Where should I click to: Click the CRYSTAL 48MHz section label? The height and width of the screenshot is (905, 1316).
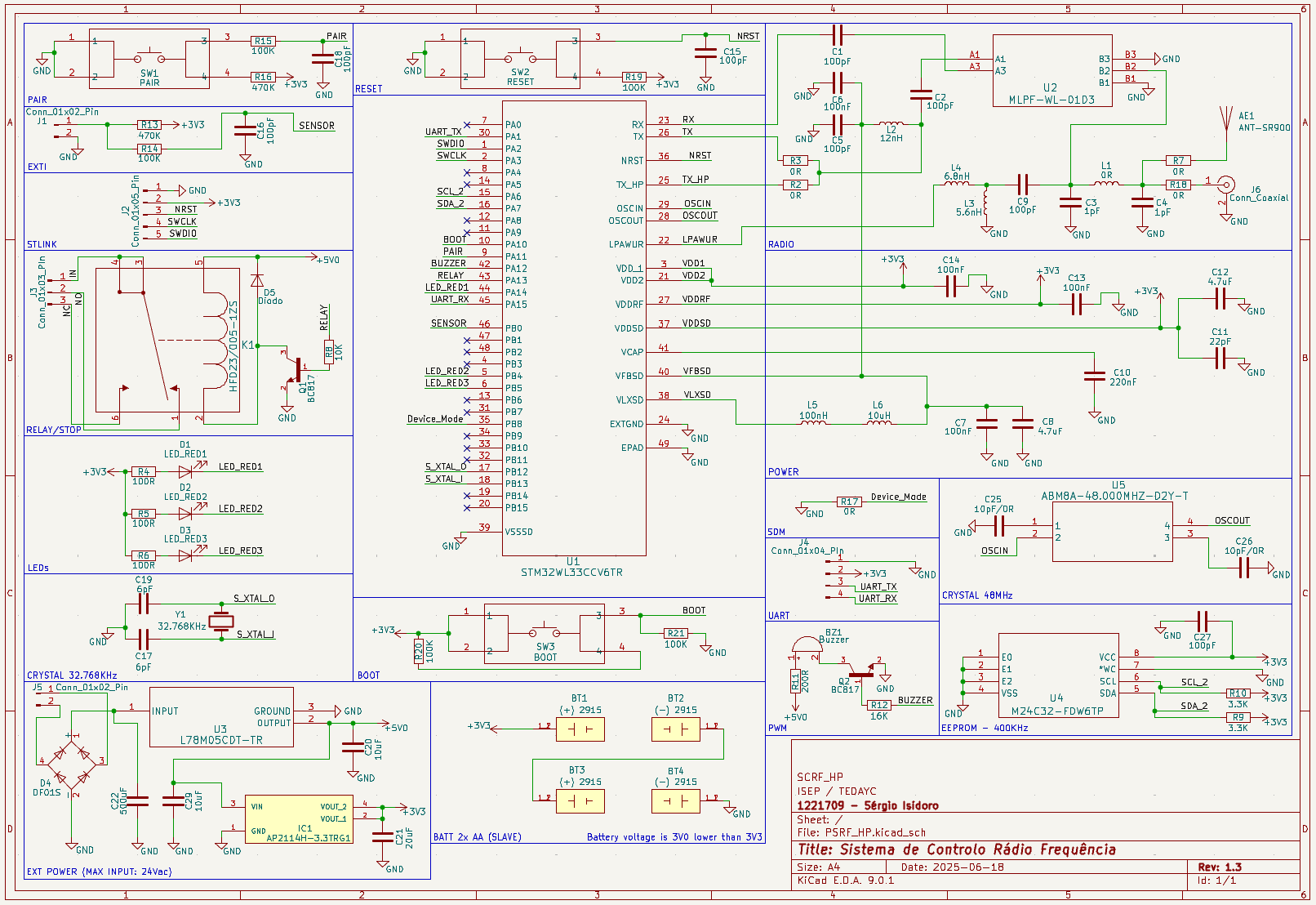pyautogui.click(x=977, y=595)
